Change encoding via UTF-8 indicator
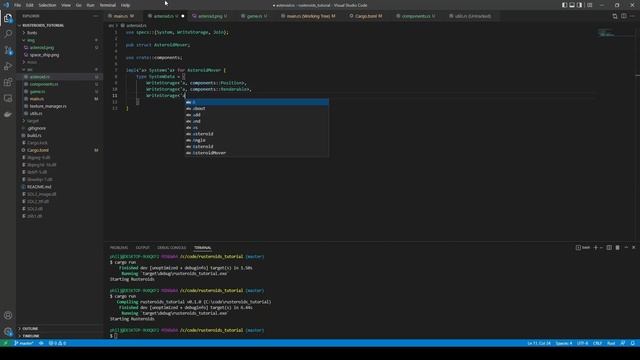The height and width of the screenshot is (360, 640). click(582, 343)
